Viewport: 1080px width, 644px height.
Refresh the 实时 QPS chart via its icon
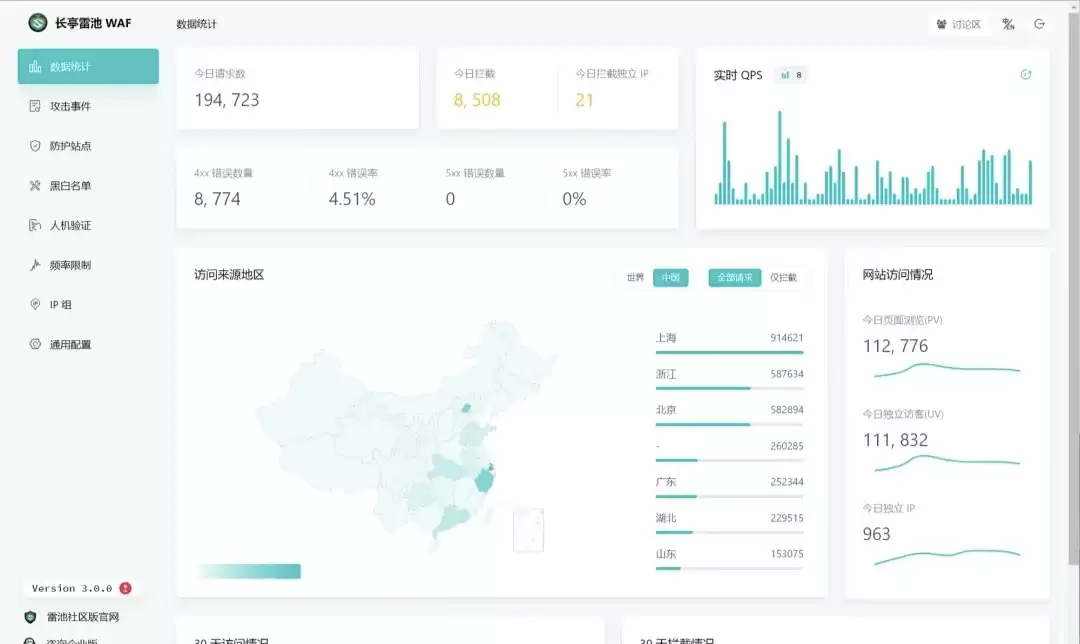[x=1026, y=75]
